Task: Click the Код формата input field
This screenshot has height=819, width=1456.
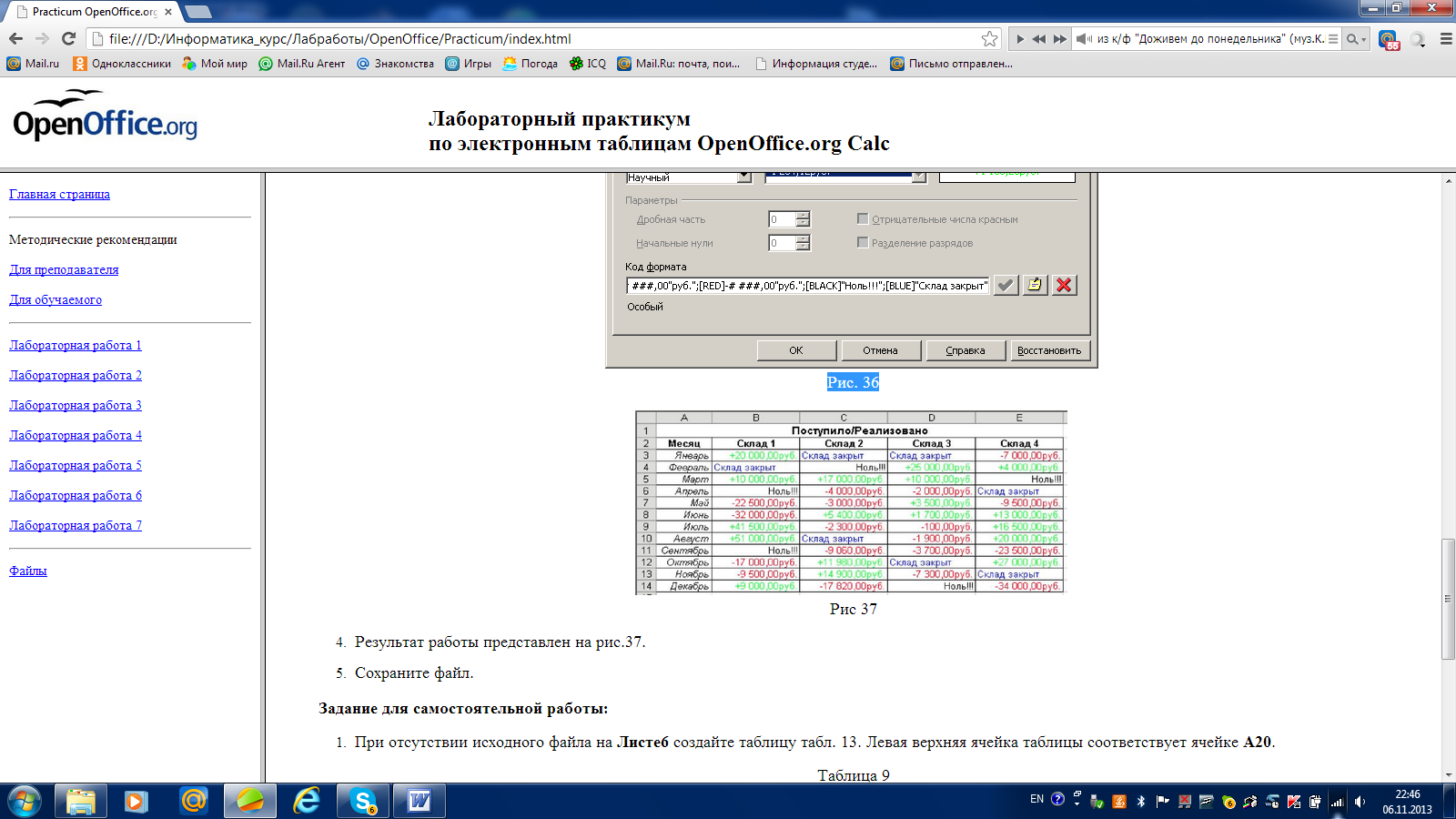Action: pos(808,286)
